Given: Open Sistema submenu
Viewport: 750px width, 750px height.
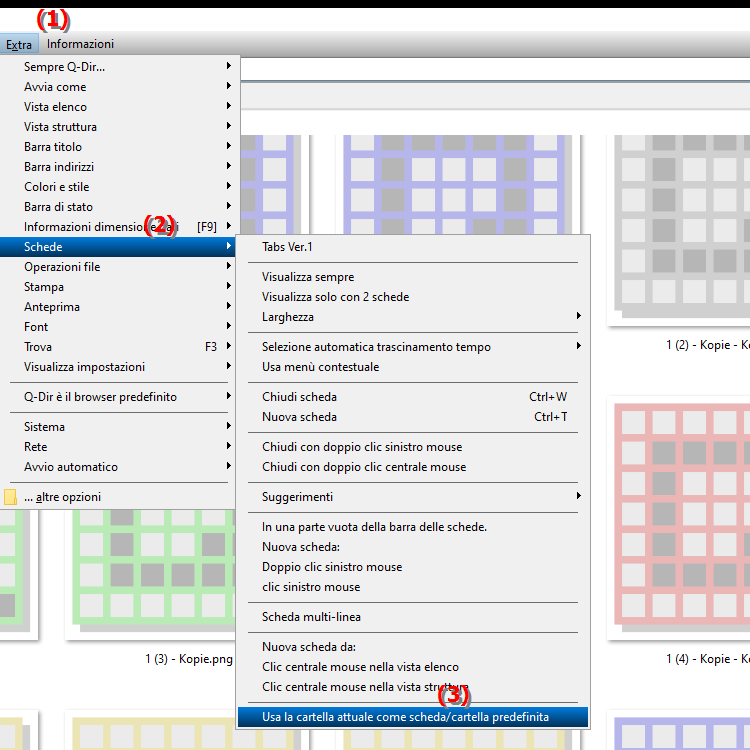Looking at the screenshot, I should pos(118,427).
